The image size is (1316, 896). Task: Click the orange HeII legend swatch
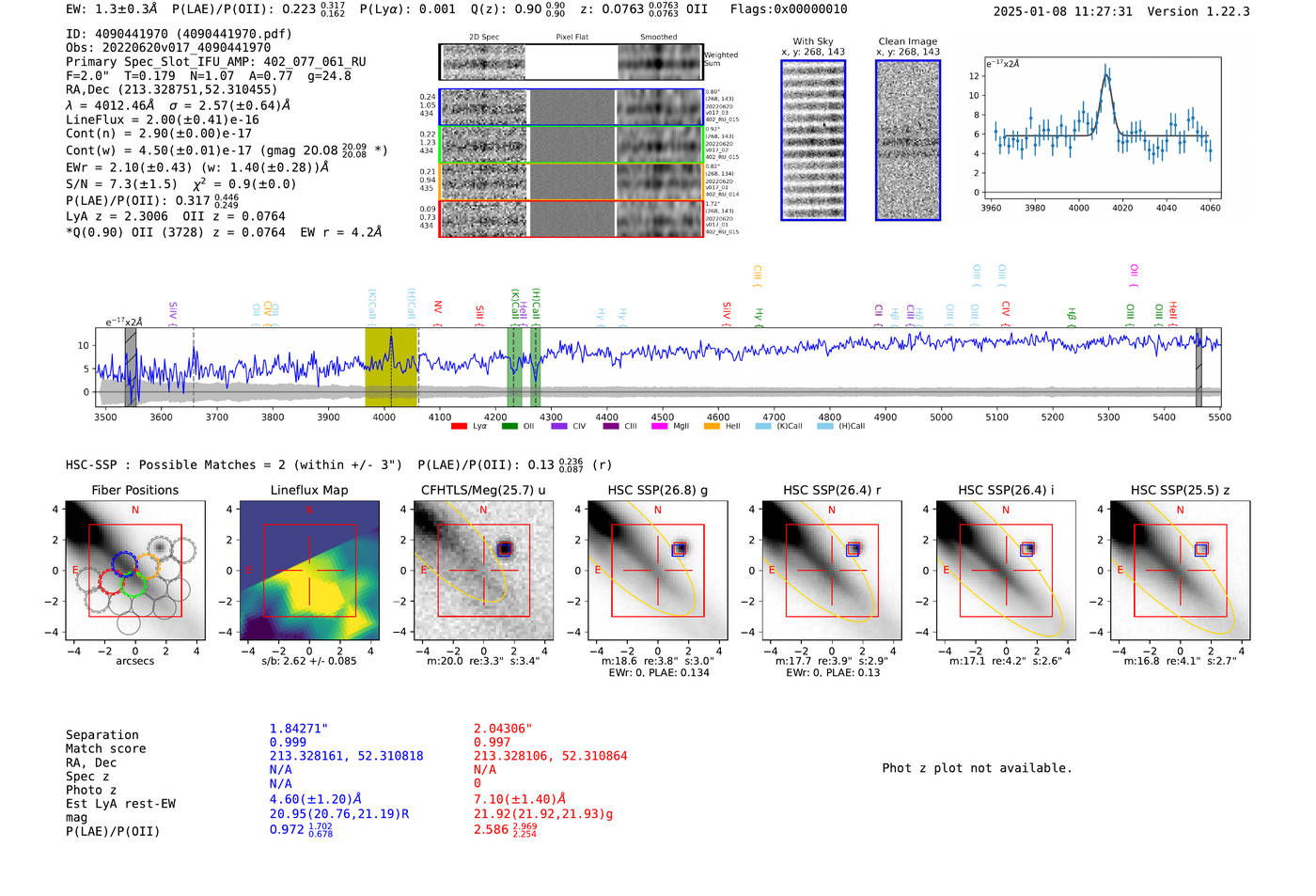click(712, 426)
